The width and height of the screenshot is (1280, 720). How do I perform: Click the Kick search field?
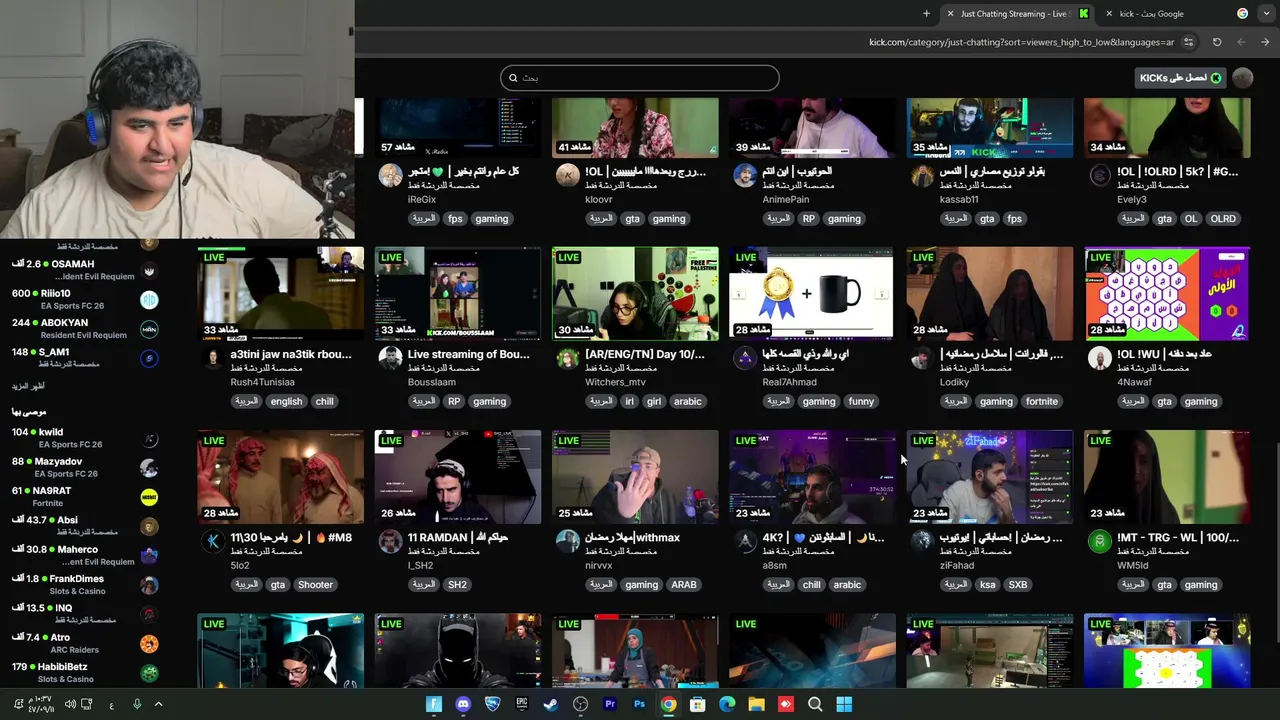640,78
